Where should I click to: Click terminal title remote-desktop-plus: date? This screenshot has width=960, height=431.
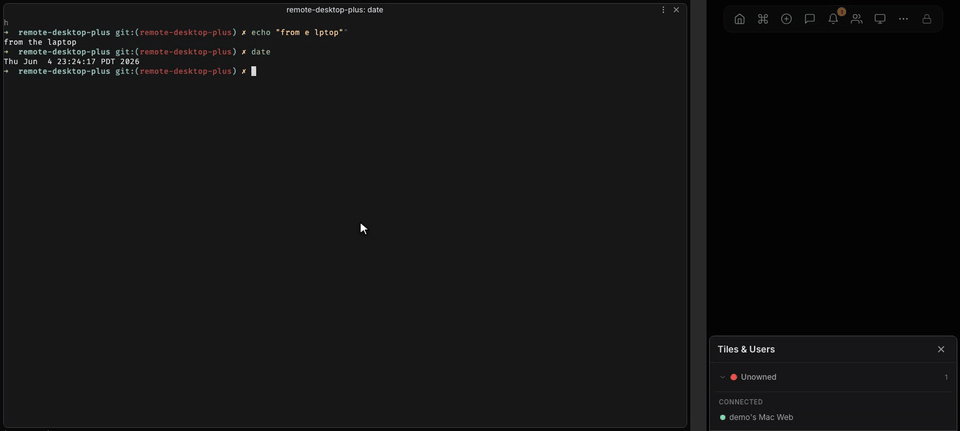click(x=335, y=10)
